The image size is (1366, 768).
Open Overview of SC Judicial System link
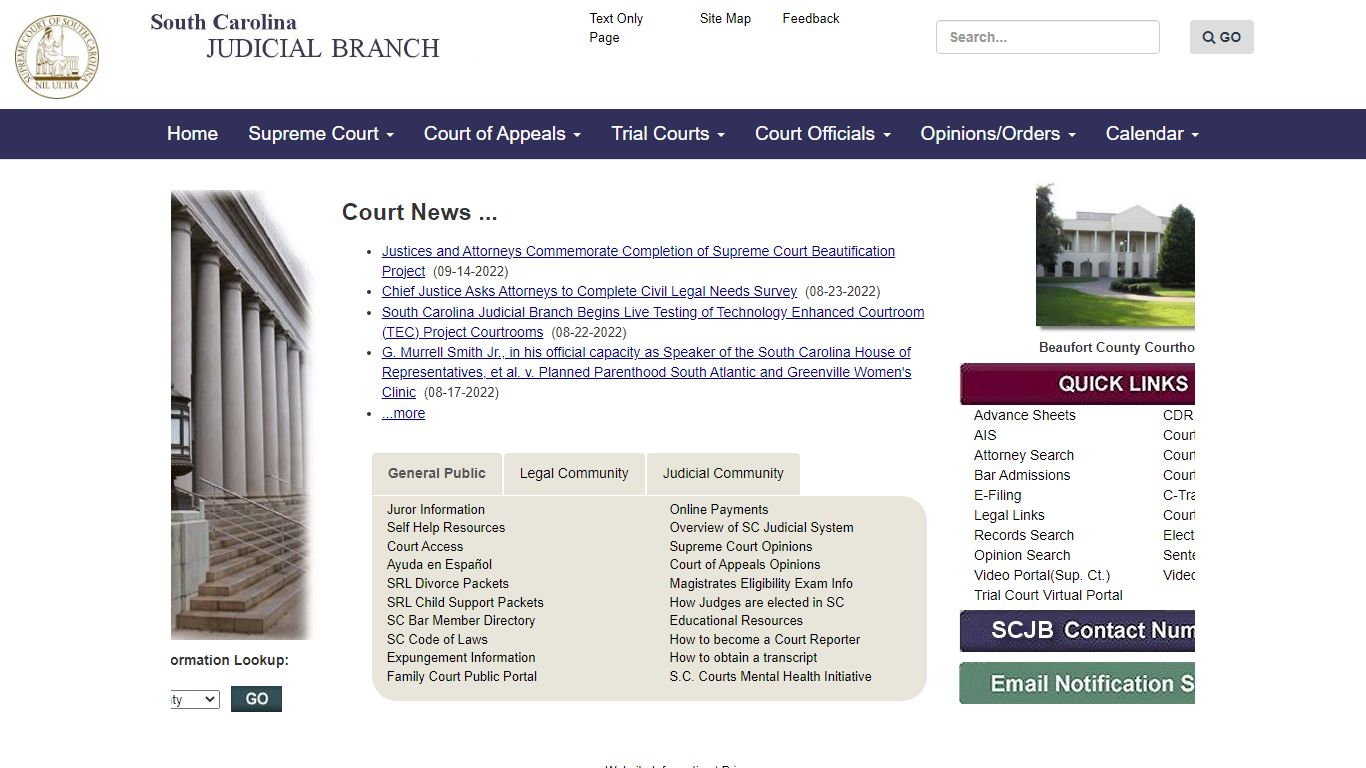[x=762, y=528]
